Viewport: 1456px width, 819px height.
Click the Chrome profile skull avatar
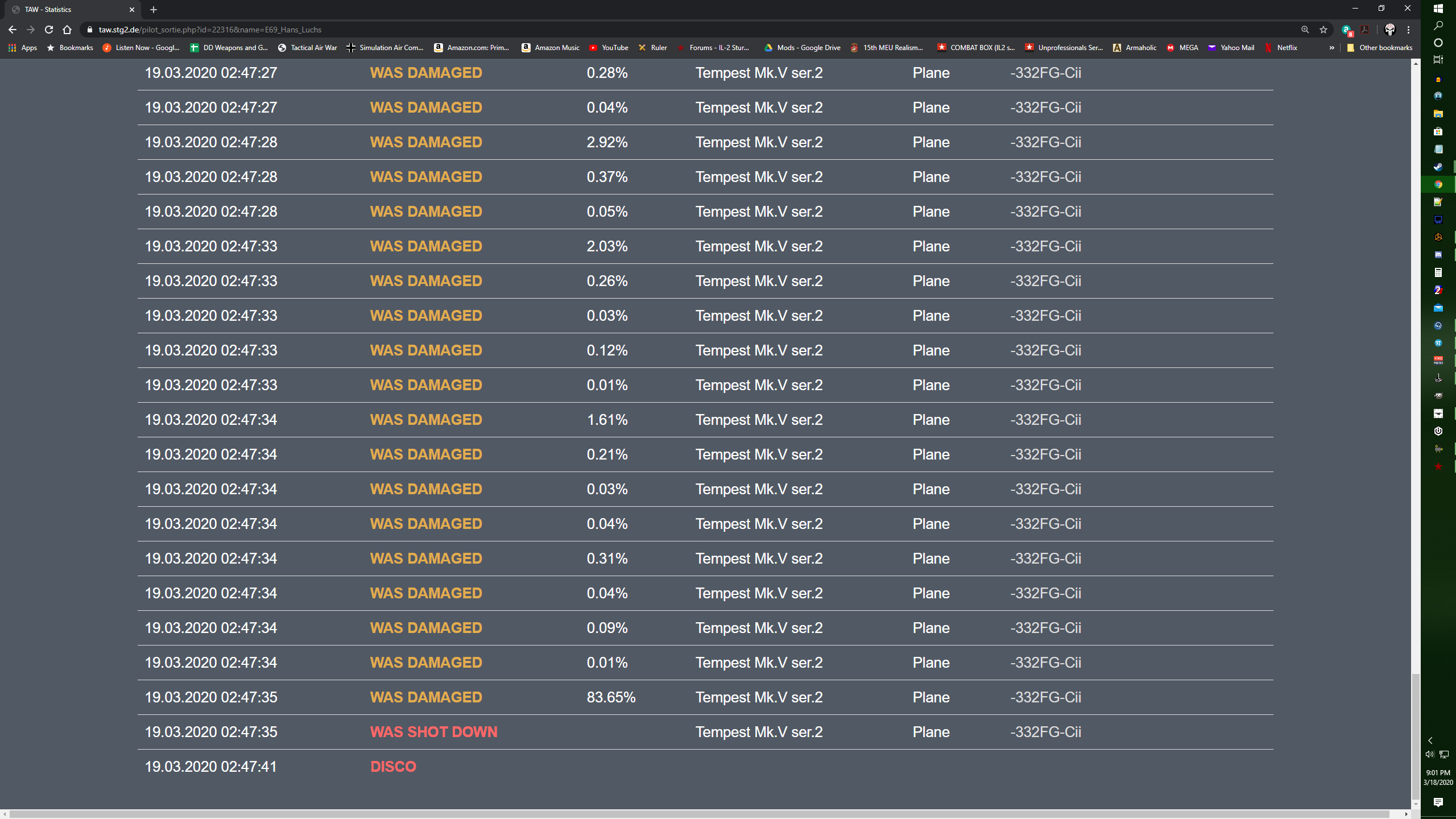(x=1389, y=30)
